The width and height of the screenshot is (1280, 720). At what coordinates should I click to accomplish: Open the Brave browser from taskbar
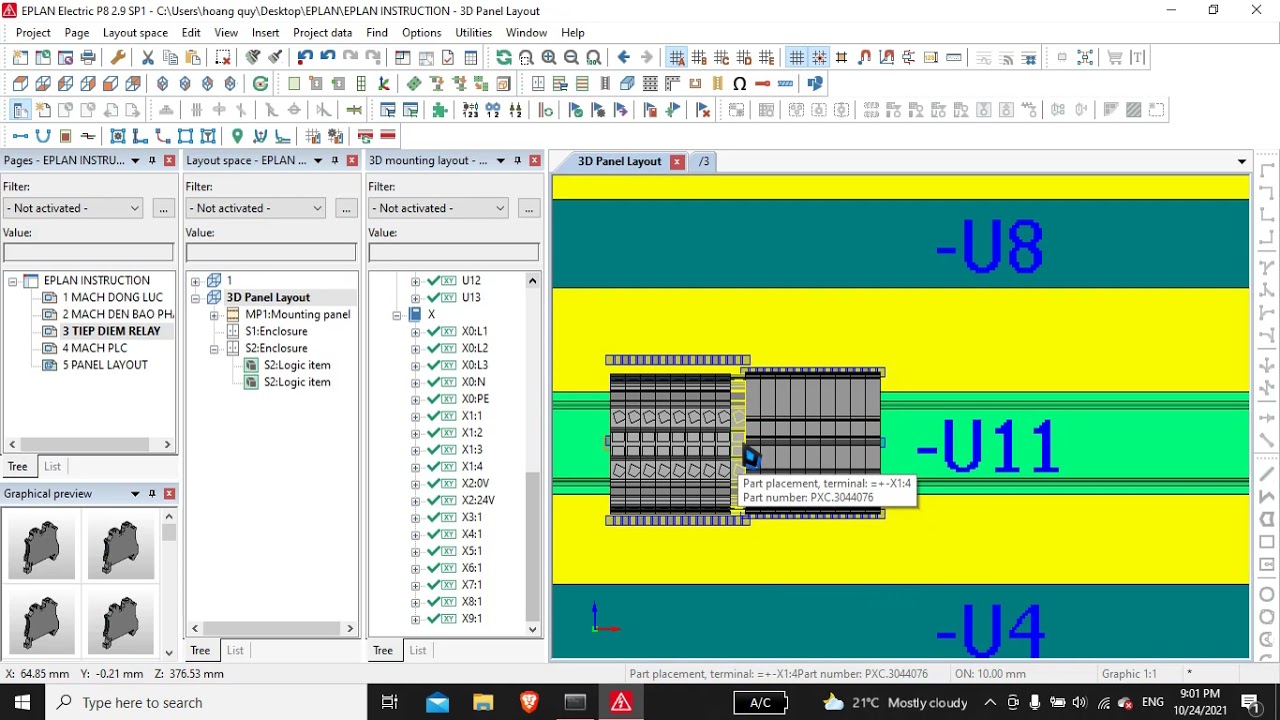pyautogui.click(x=529, y=702)
